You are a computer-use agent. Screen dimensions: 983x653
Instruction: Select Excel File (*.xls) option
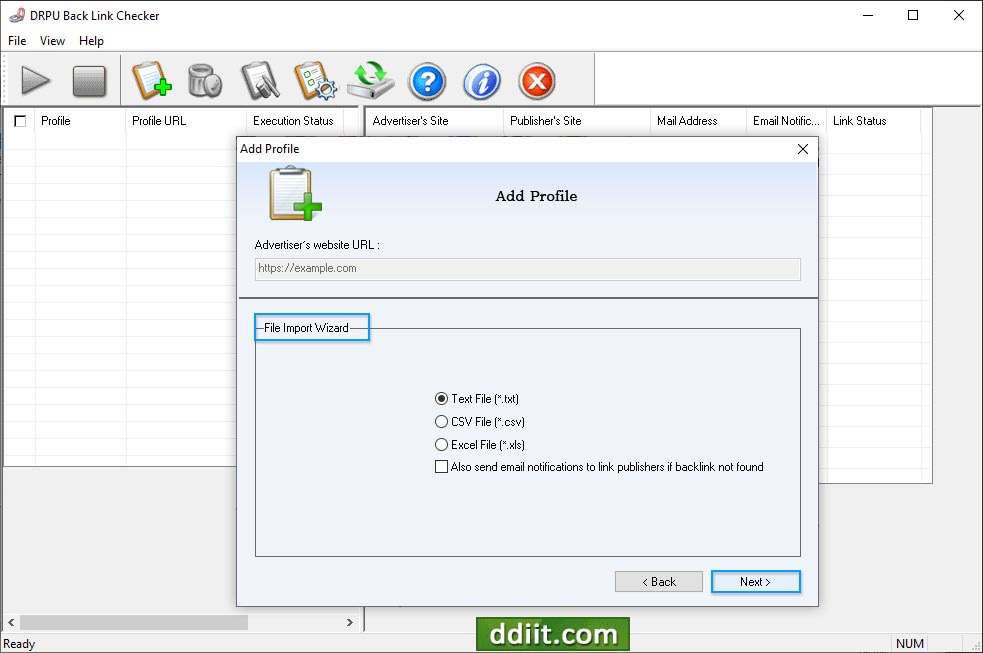(x=441, y=444)
